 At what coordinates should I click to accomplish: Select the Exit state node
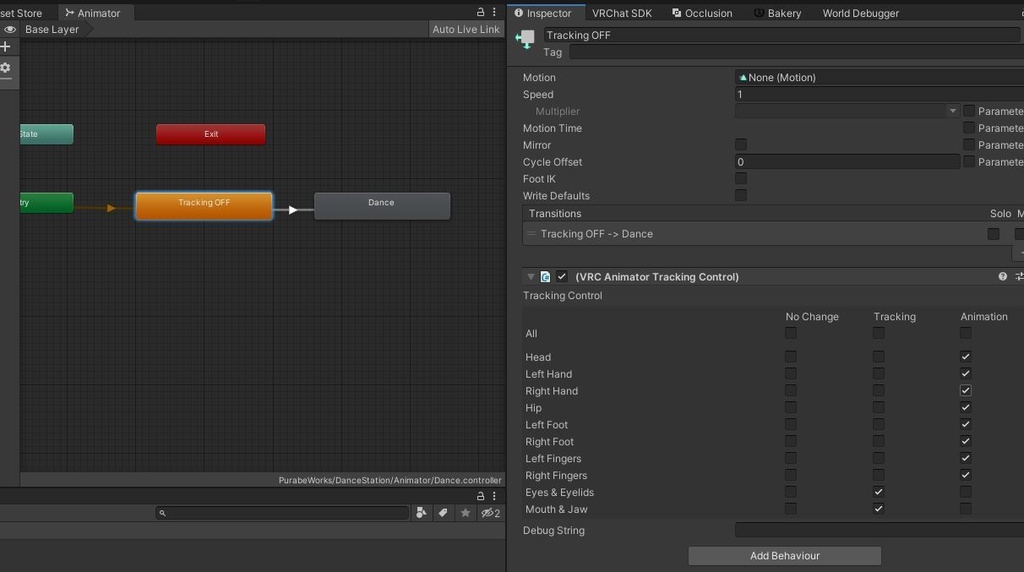pyautogui.click(x=210, y=135)
